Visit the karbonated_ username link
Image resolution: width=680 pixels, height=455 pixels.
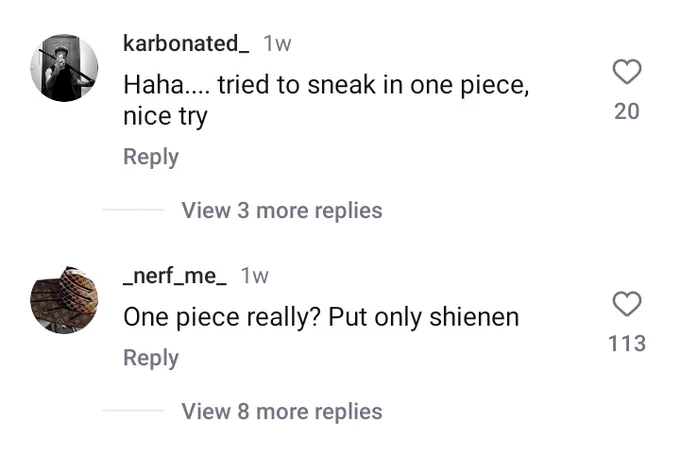click(186, 43)
